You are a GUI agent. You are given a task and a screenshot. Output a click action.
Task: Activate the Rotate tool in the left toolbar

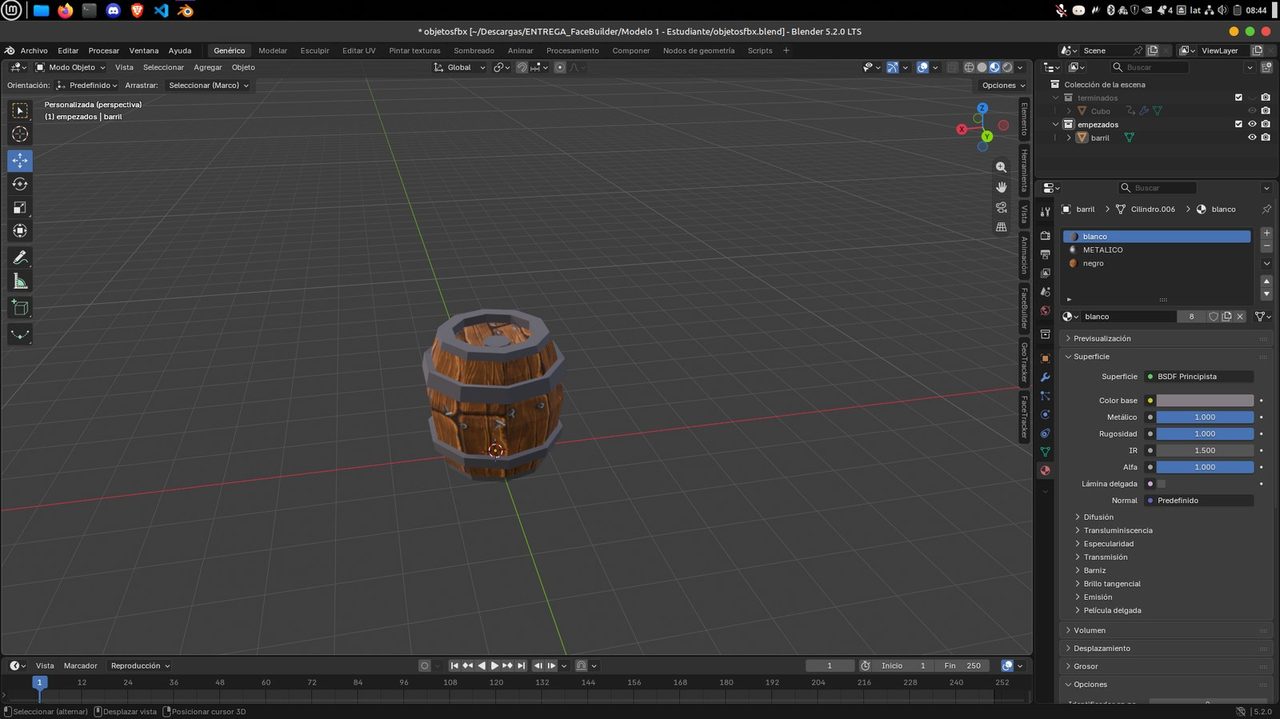(x=20, y=184)
